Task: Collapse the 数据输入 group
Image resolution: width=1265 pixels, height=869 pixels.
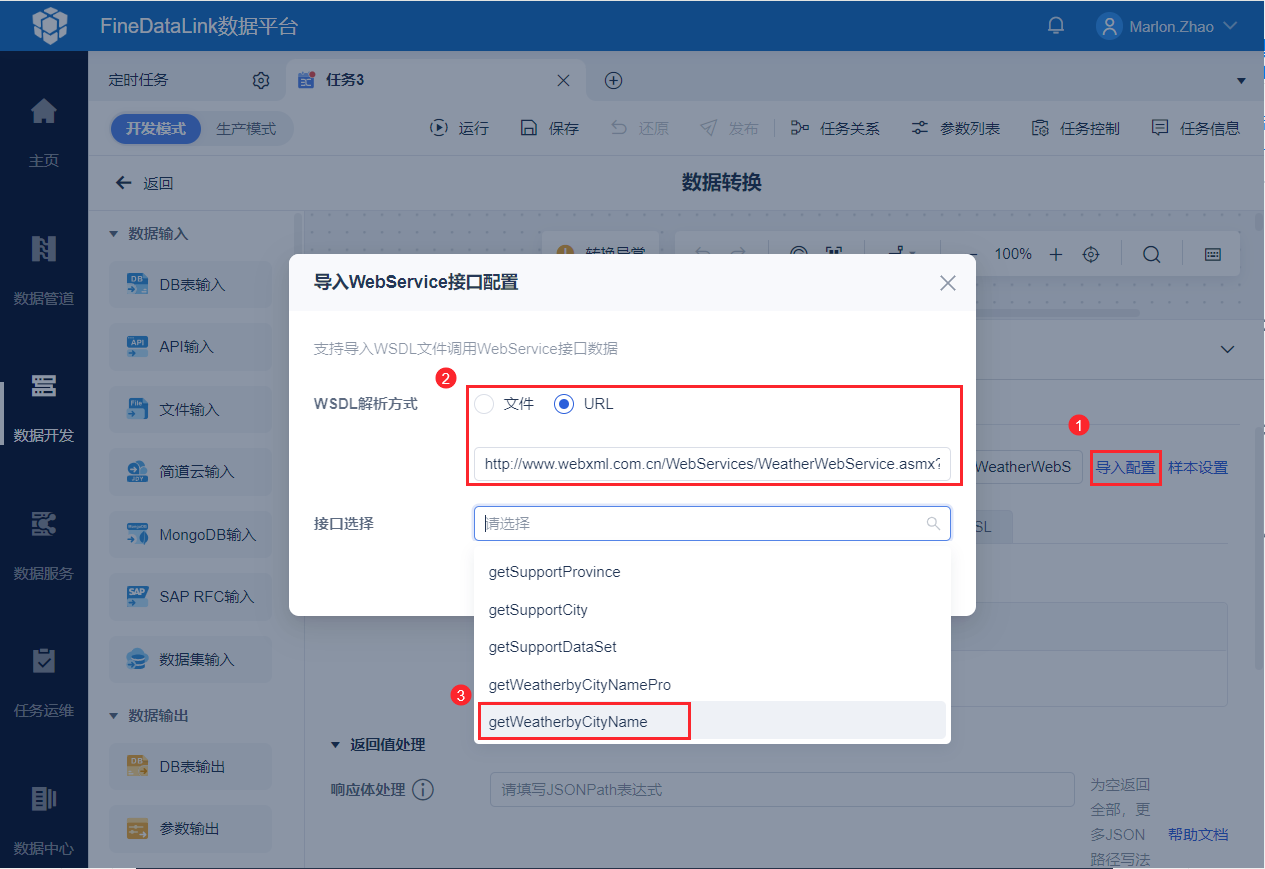Action: coord(113,234)
